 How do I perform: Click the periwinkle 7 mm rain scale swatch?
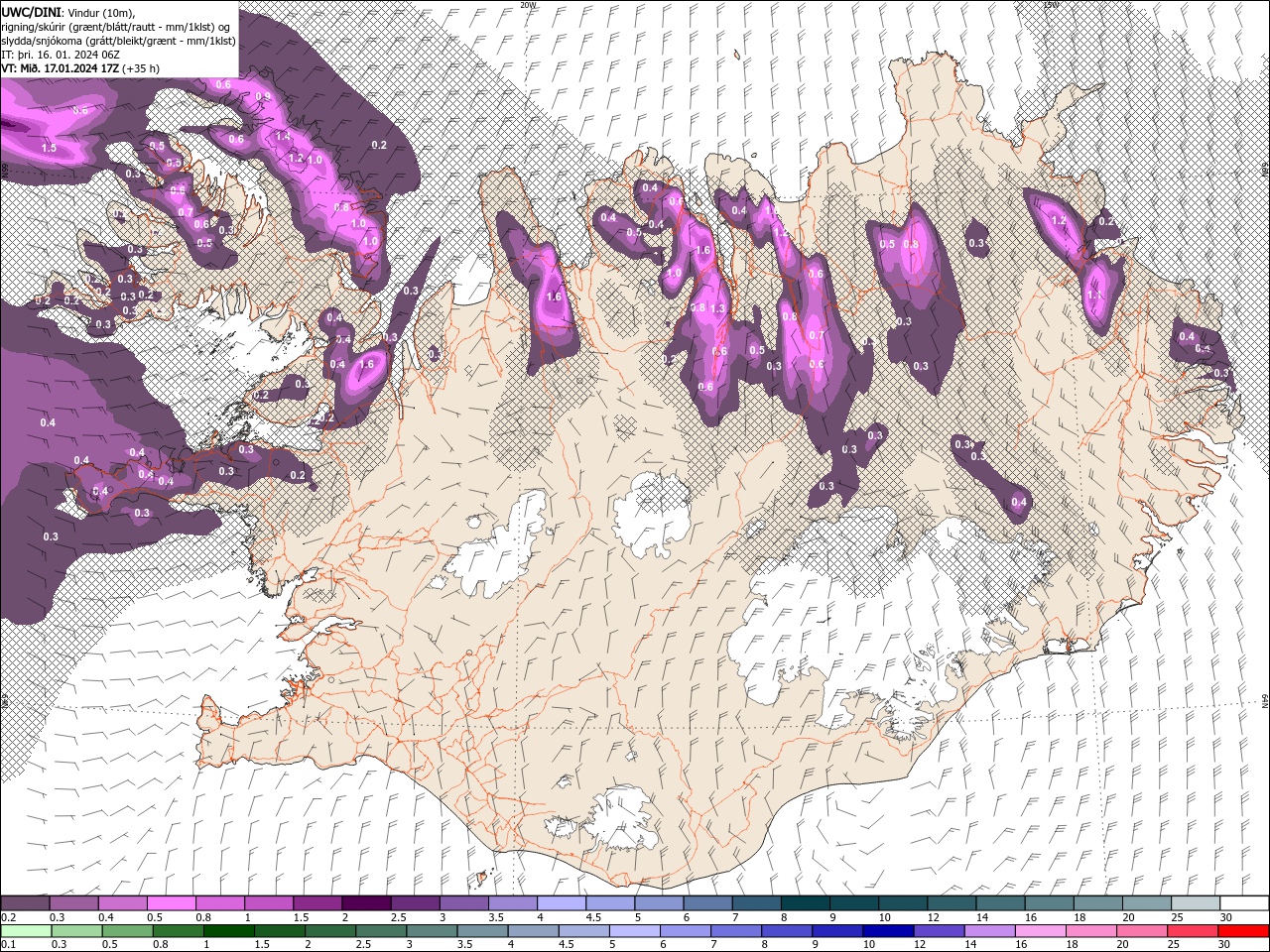(x=735, y=931)
